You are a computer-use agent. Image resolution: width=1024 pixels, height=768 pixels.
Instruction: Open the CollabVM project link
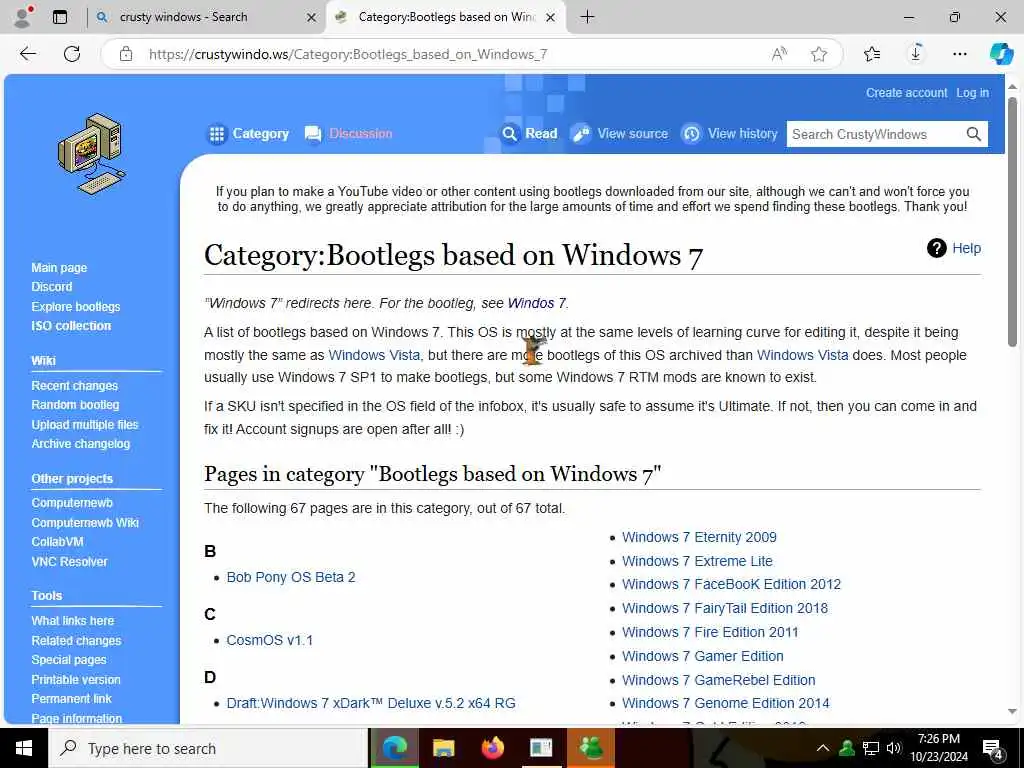pos(57,542)
